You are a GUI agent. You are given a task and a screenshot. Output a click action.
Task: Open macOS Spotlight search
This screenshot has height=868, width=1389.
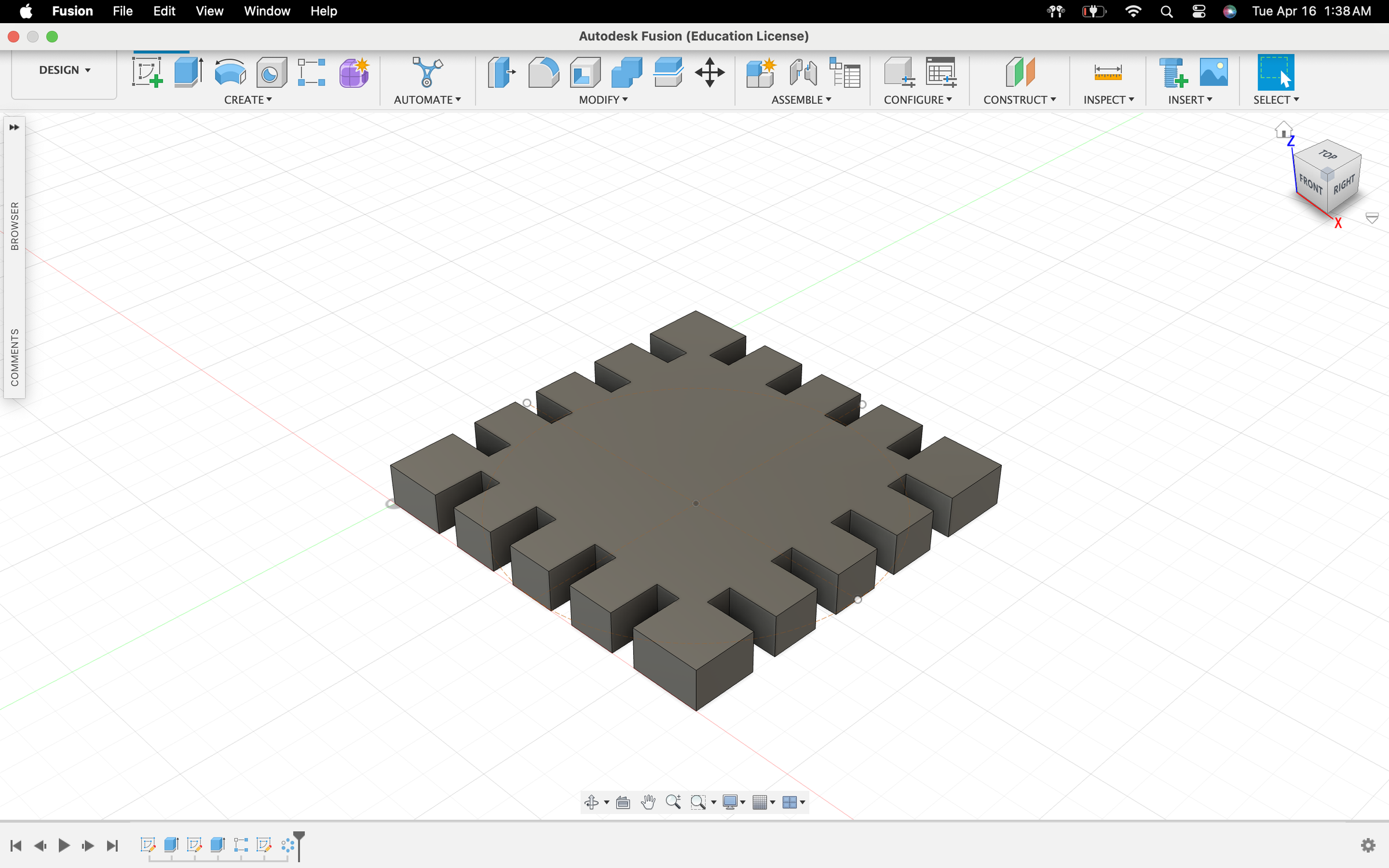pos(1166,11)
